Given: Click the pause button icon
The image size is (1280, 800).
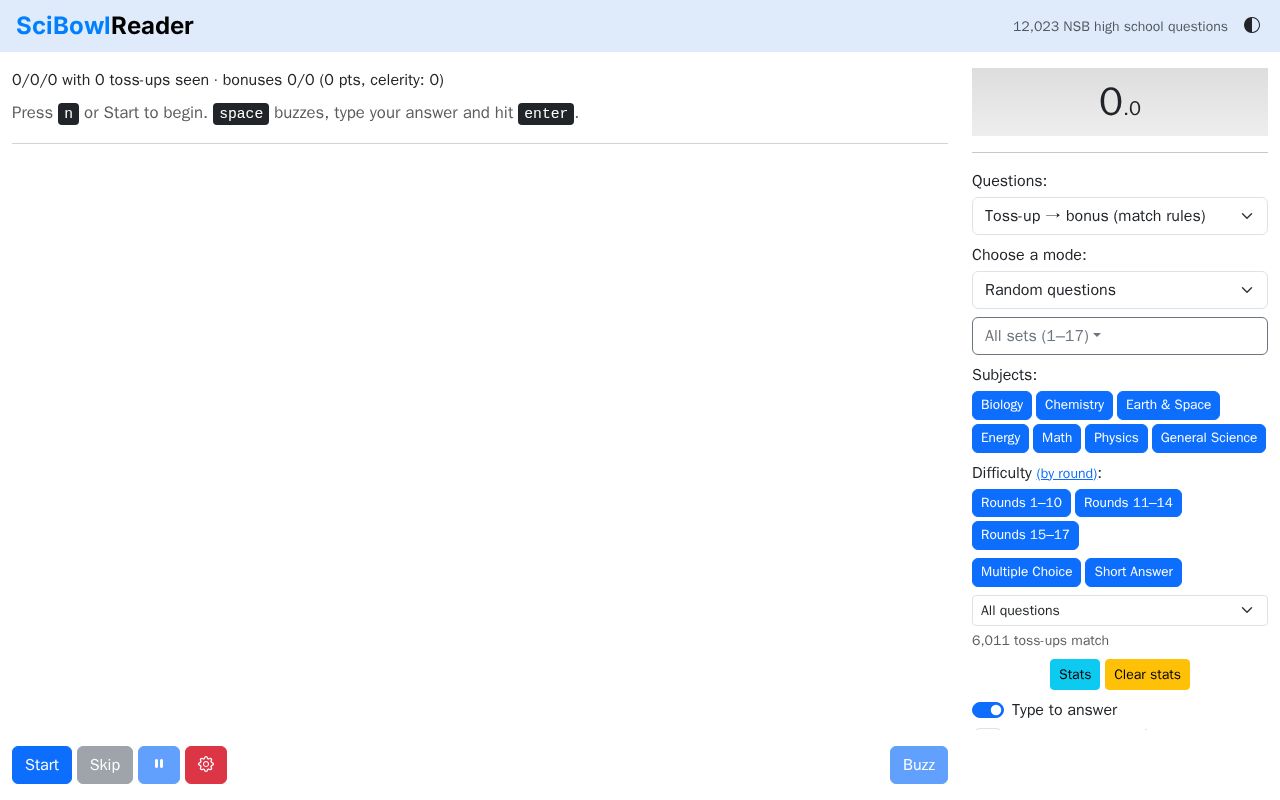Looking at the screenshot, I should [x=159, y=765].
